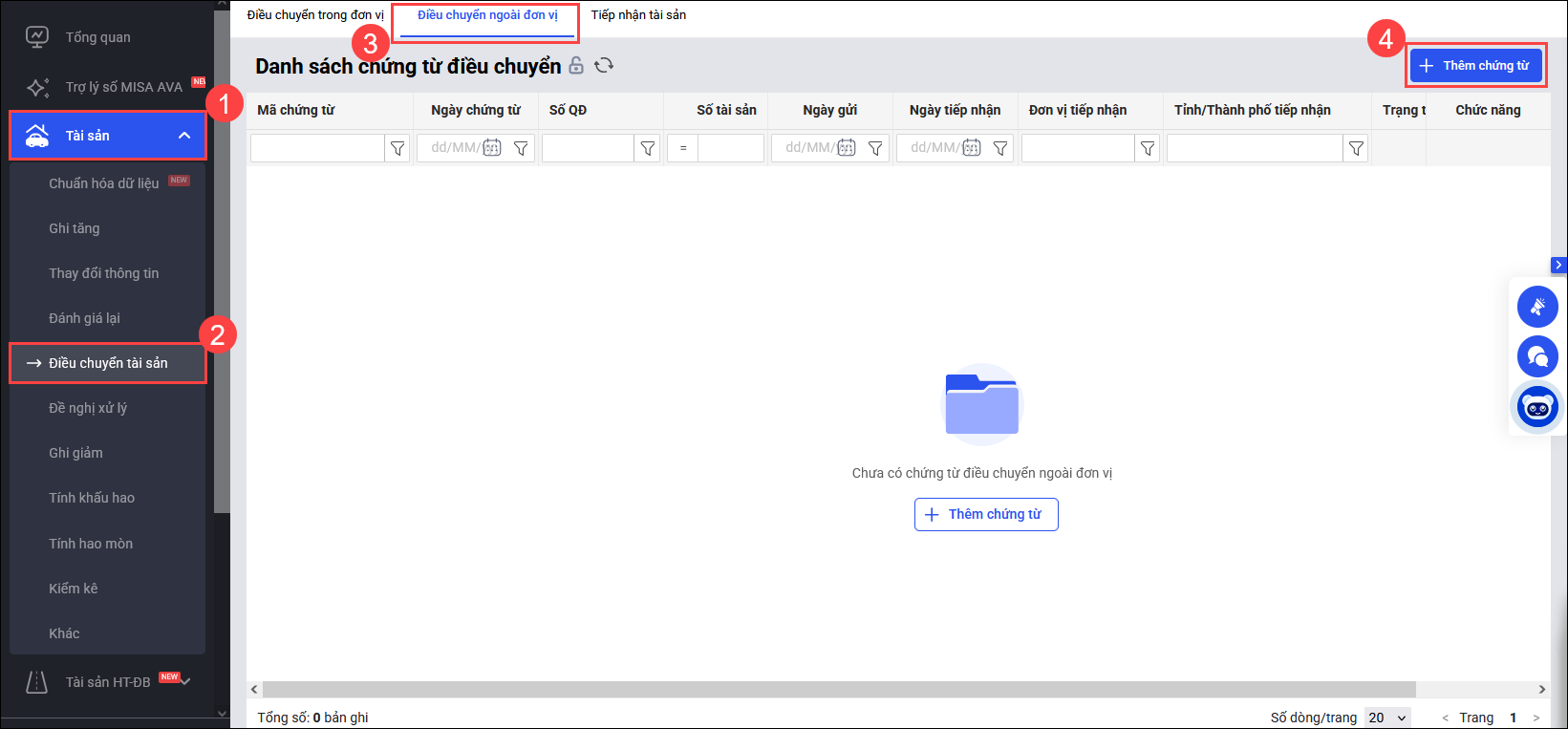Open the calendar picker for Ngày tiếp nhận
Viewport: 1568px width, 729px height.
[972, 148]
